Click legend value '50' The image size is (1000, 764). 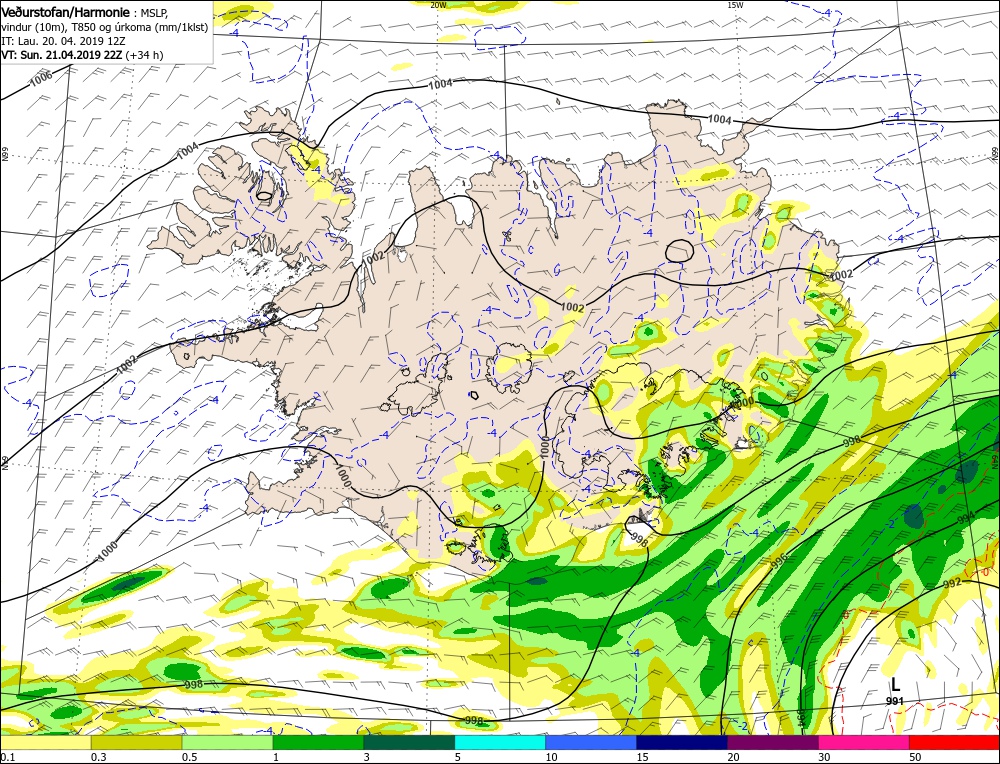coord(915,757)
